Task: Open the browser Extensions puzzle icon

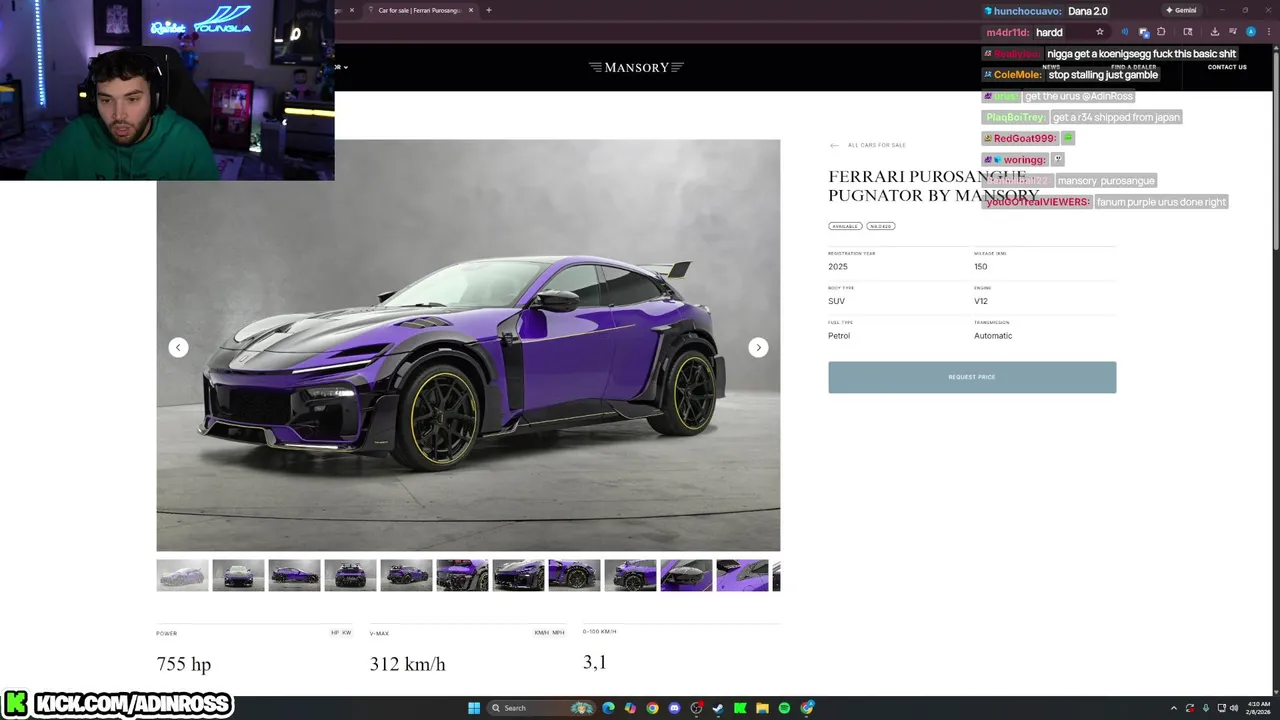Action: pos(1161,32)
